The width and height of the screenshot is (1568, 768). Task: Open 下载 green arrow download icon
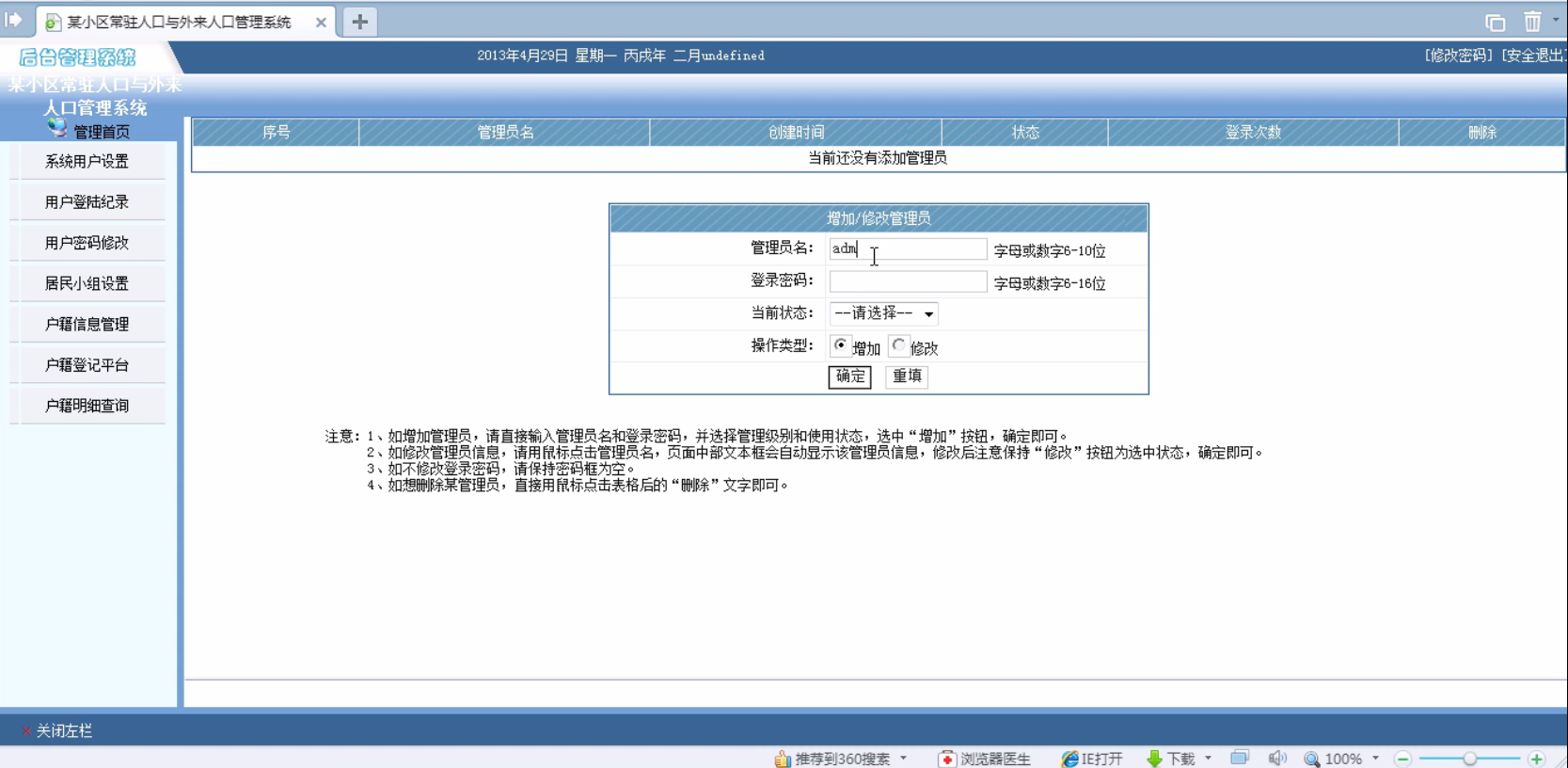(1154, 759)
